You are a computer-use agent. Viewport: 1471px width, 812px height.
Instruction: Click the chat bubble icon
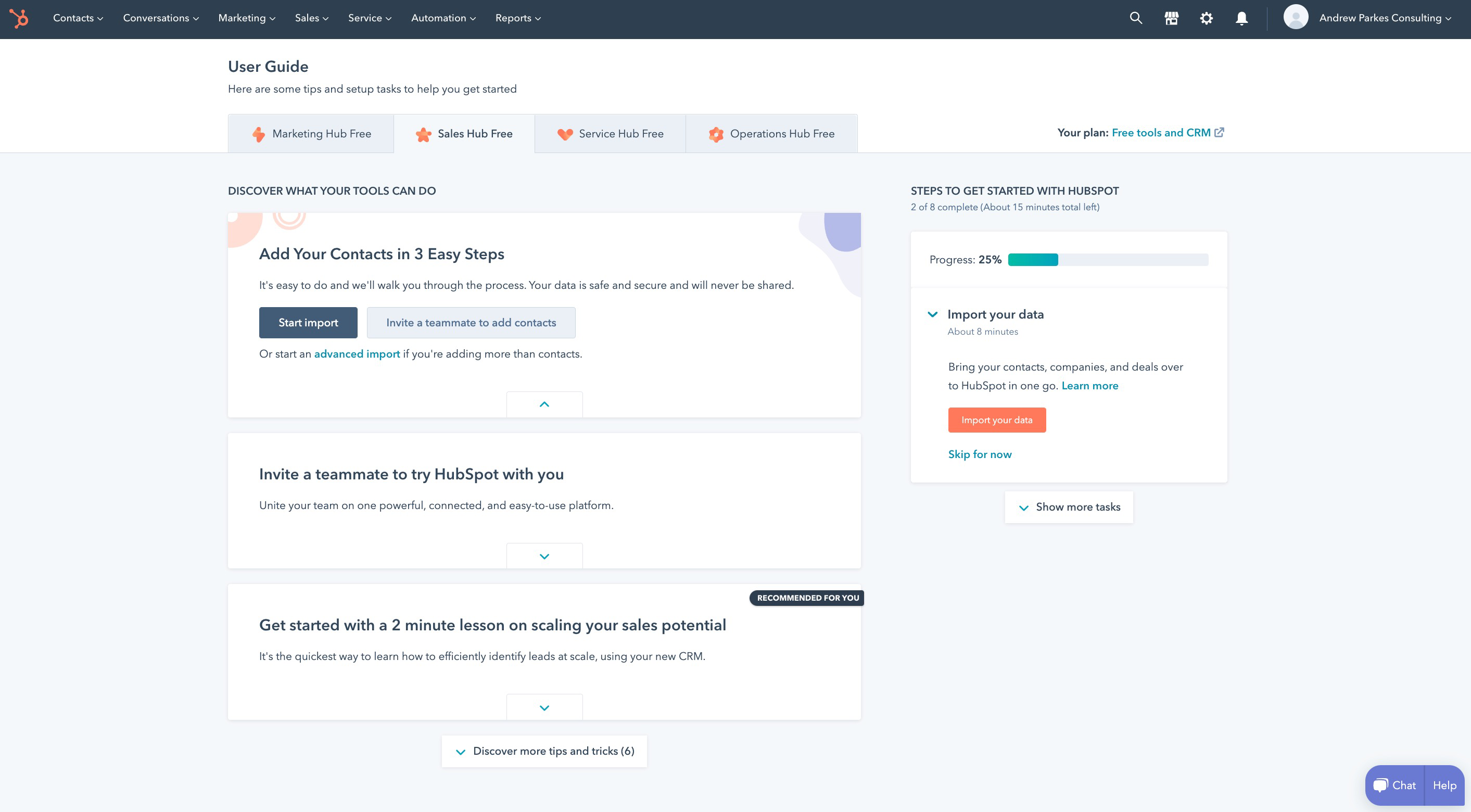click(x=1380, y=785)
